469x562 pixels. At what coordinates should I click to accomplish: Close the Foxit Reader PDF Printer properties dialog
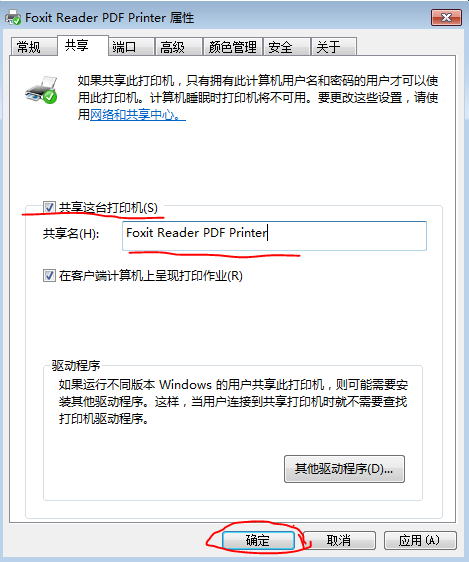tap(446, 18)
